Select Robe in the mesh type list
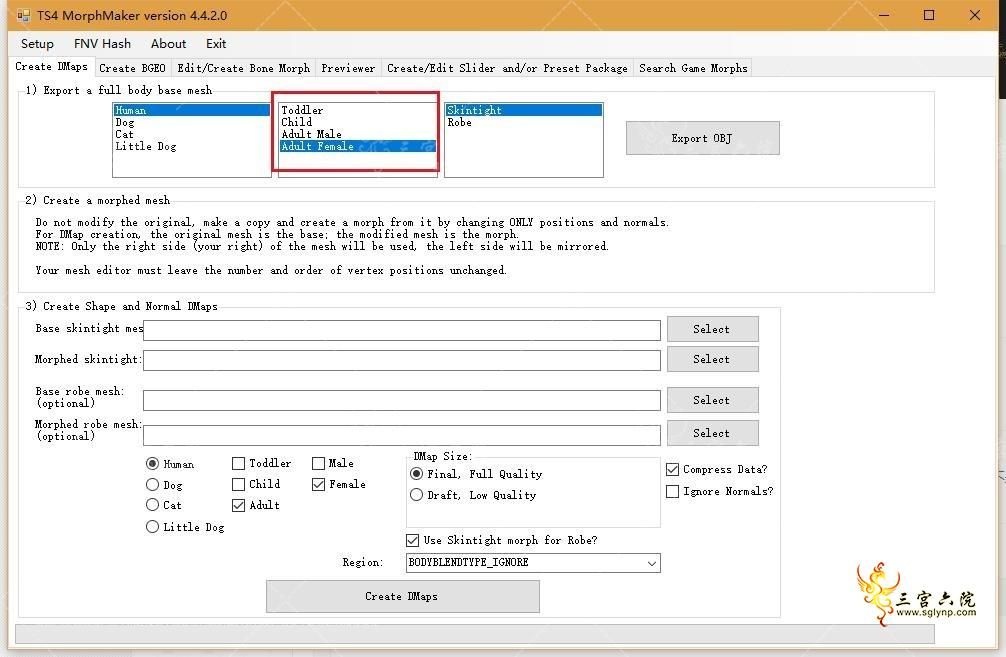1006x657 pixels. [x=524, y=123]
